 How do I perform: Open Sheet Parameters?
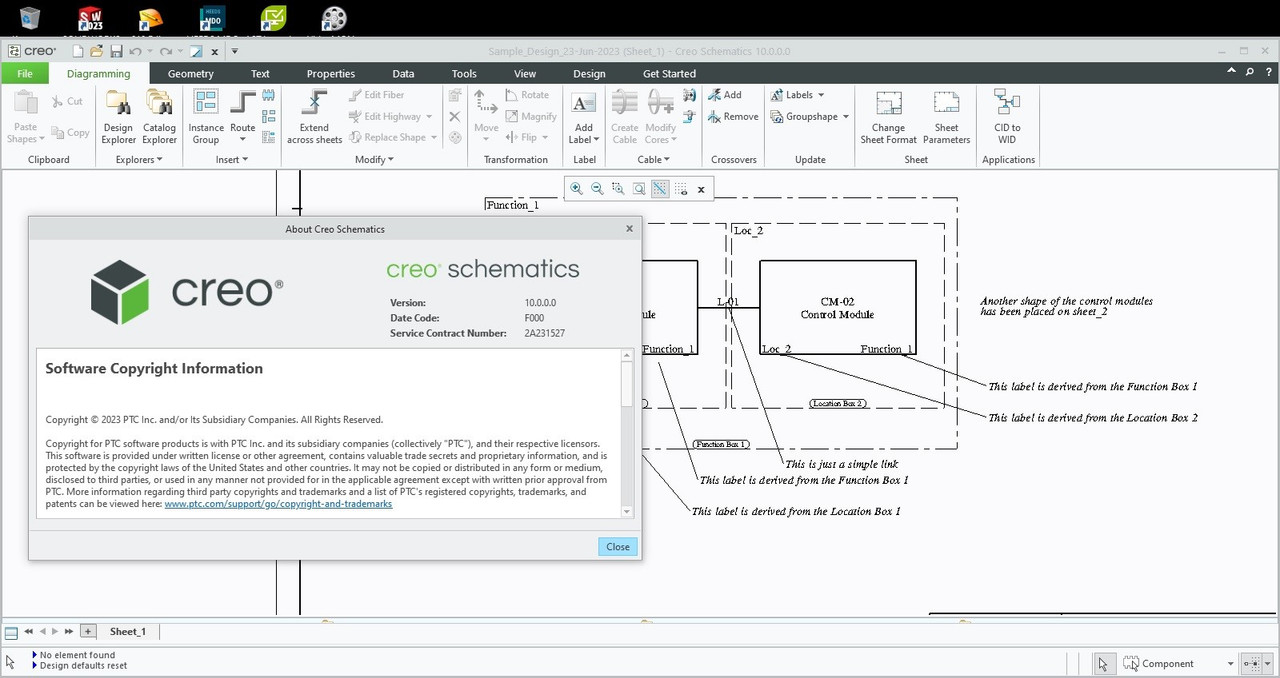click(x=946, y=116)
